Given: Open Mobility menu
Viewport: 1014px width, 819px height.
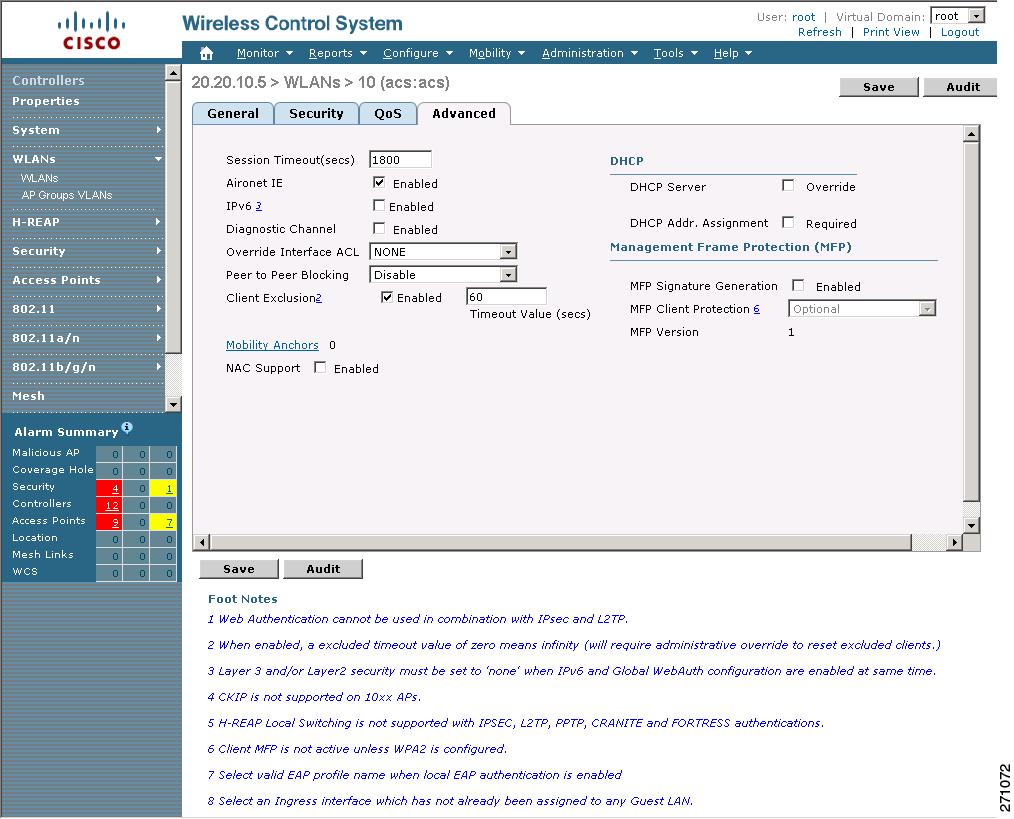Looking at the screenshot, I should (x=497, y=53).
